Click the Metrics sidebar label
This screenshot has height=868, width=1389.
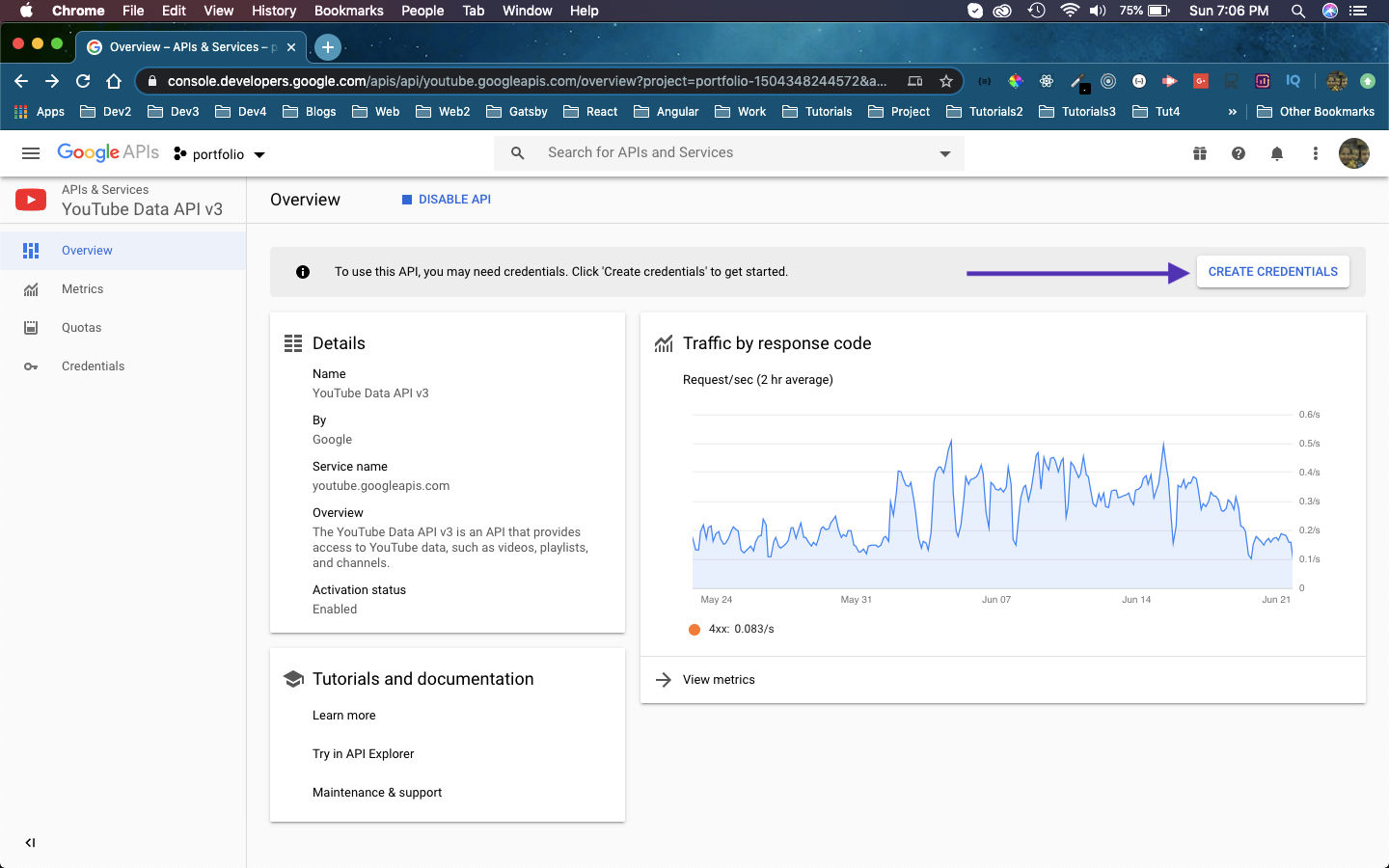pyautogui.click(x=83, y=289)
